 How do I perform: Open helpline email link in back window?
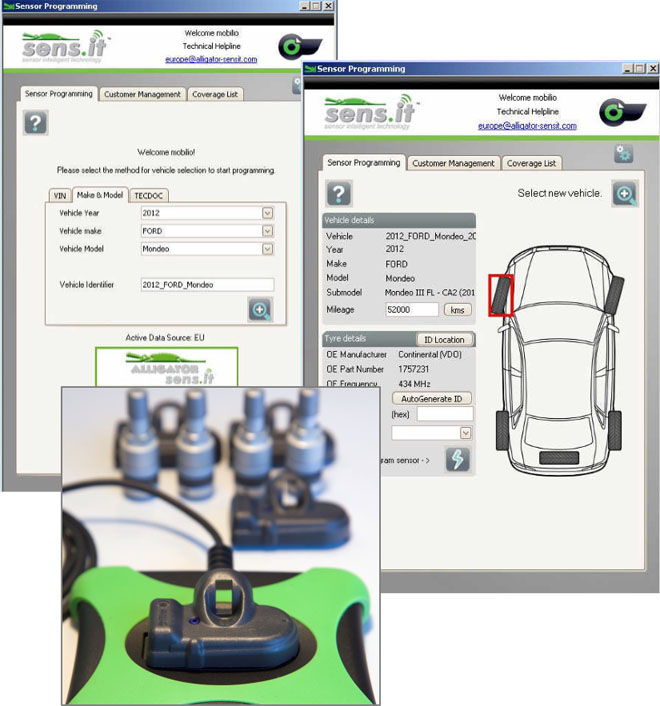click(211, 59)
